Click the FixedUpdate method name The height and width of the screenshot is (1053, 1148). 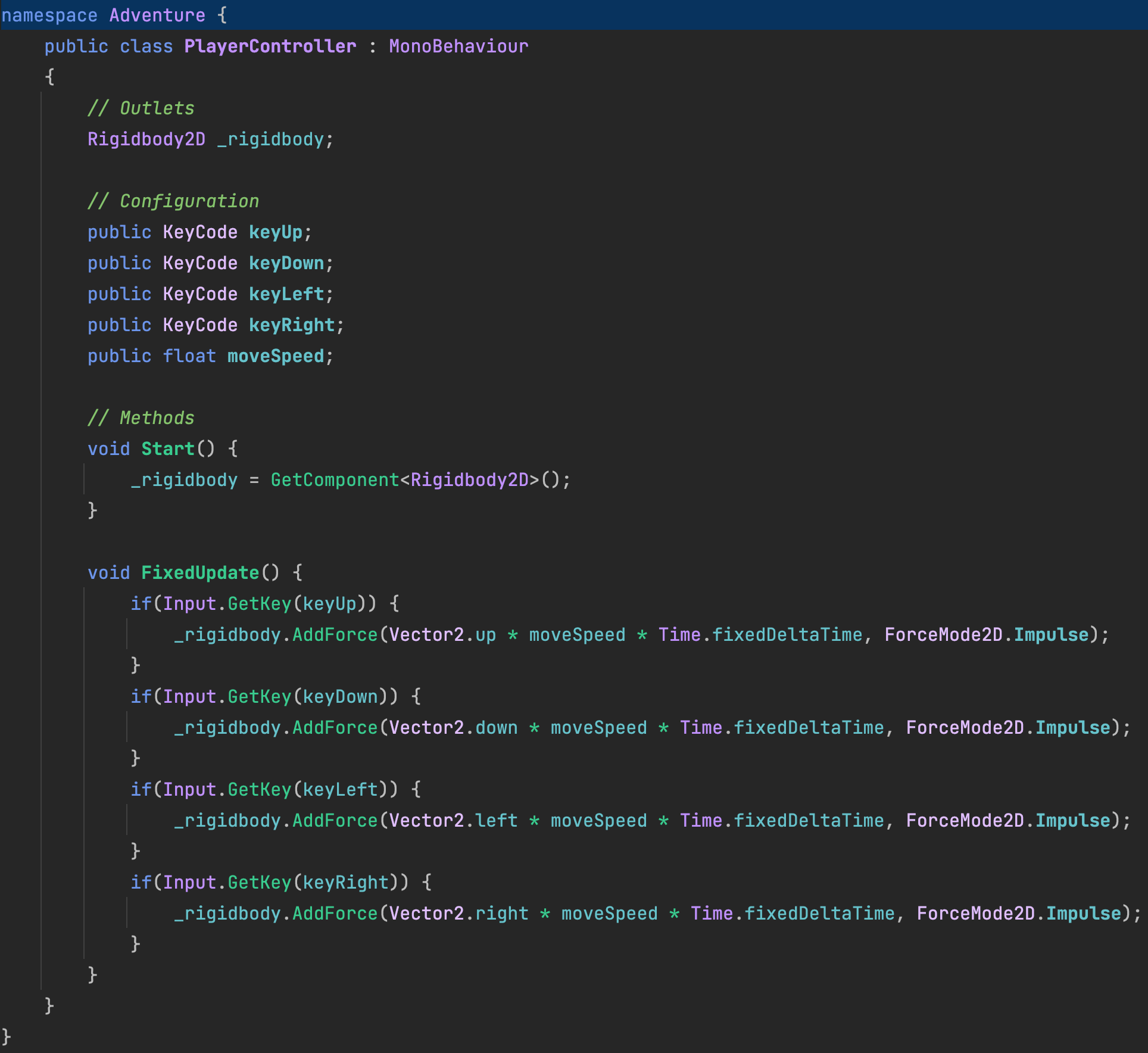[x=199, y=573]
